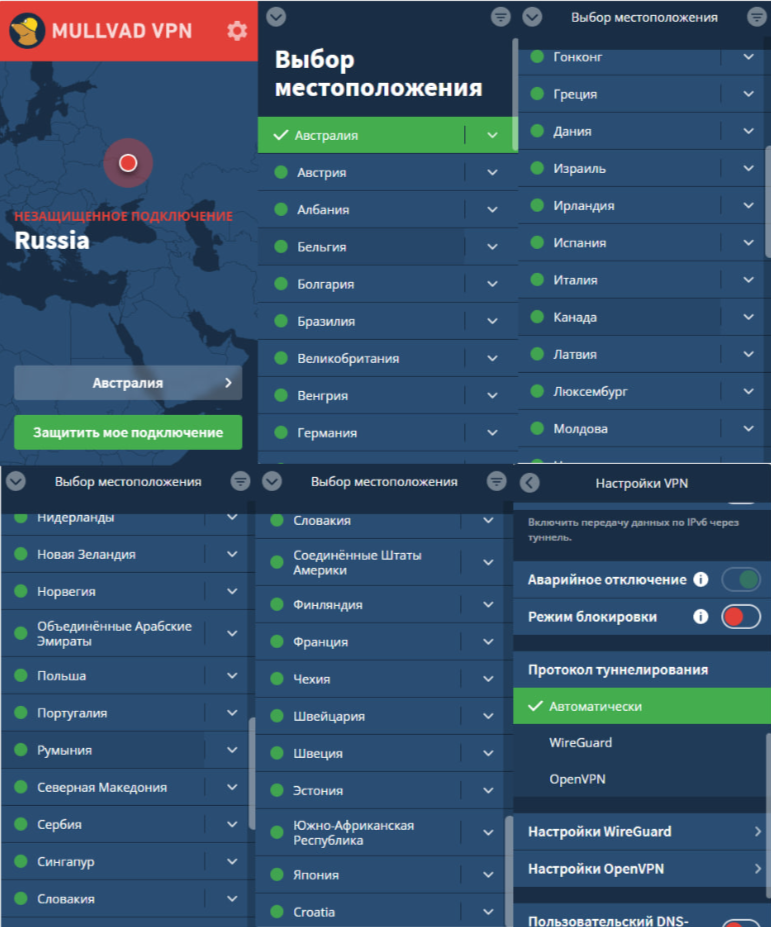
Task: Select Латвия from the location list
Action: click(x=620, y=354)
